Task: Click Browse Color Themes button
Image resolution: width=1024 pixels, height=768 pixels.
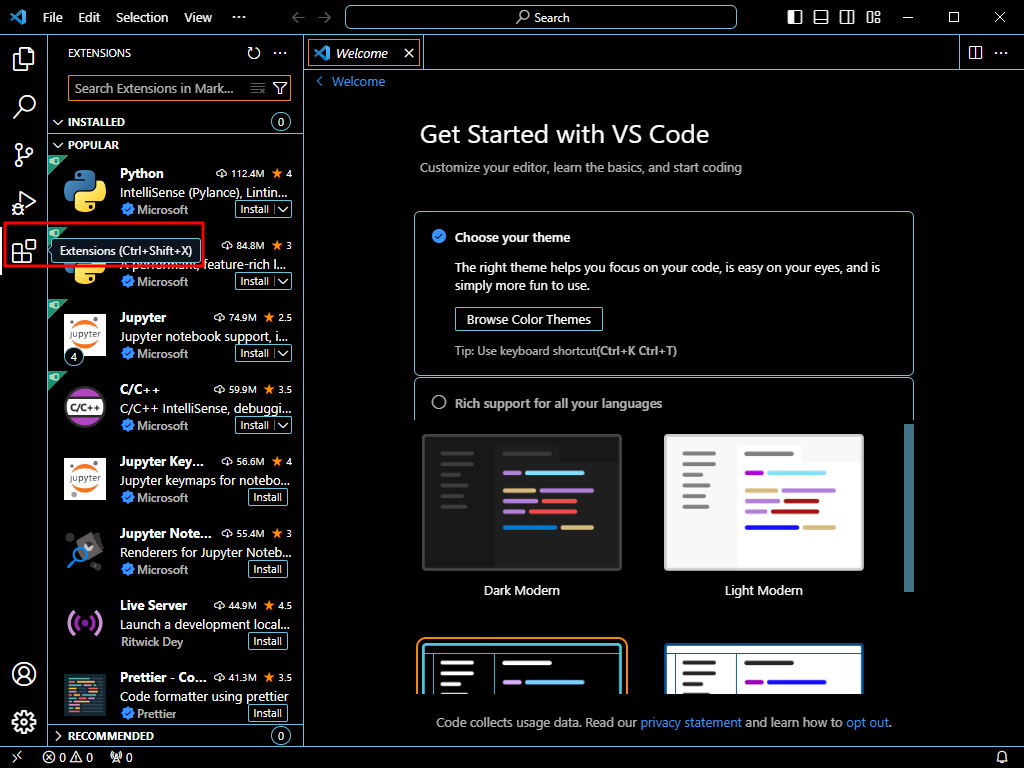Action: [528, 319]
